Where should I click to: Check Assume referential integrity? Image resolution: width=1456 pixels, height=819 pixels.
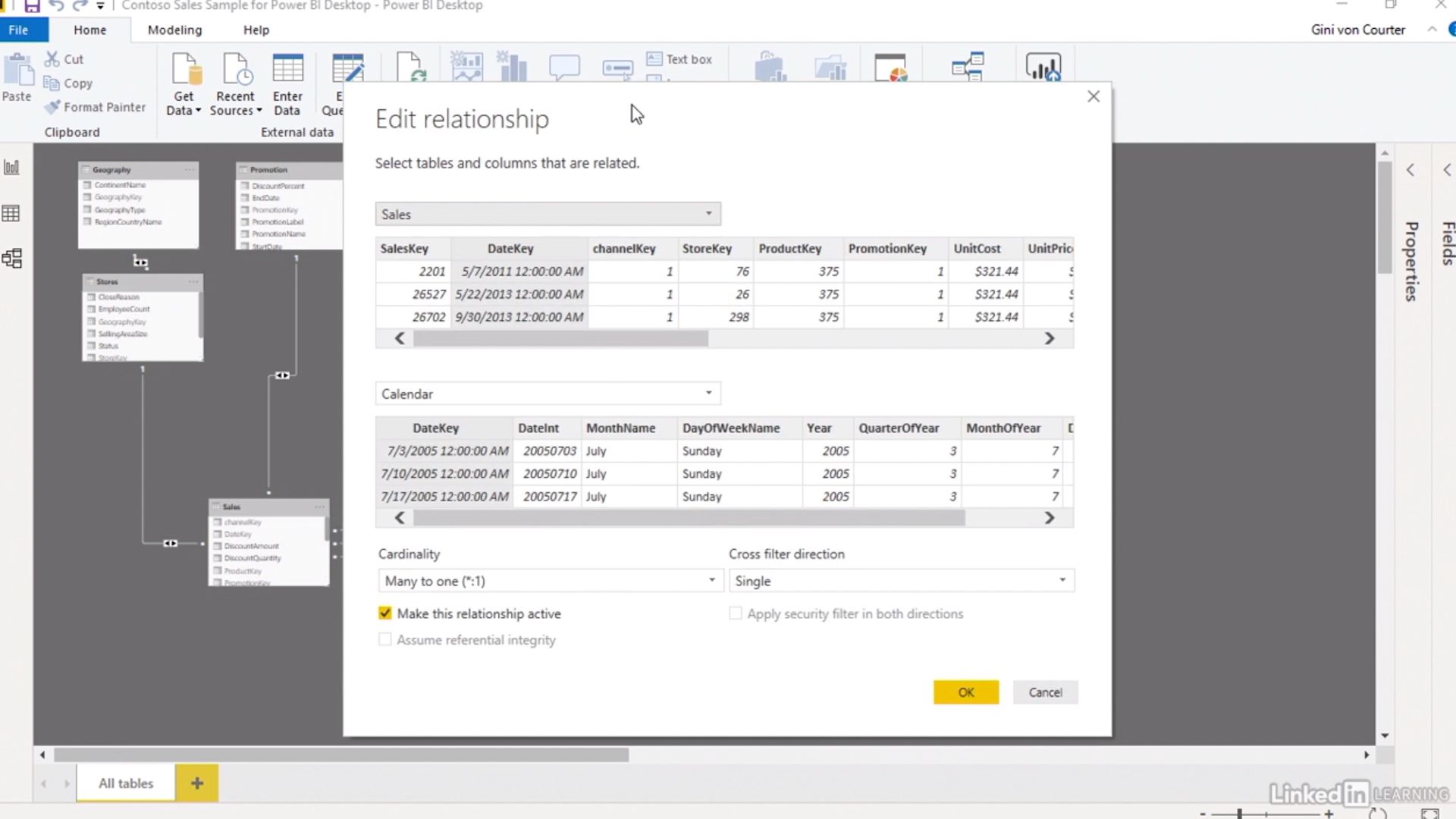click(385, 639)
